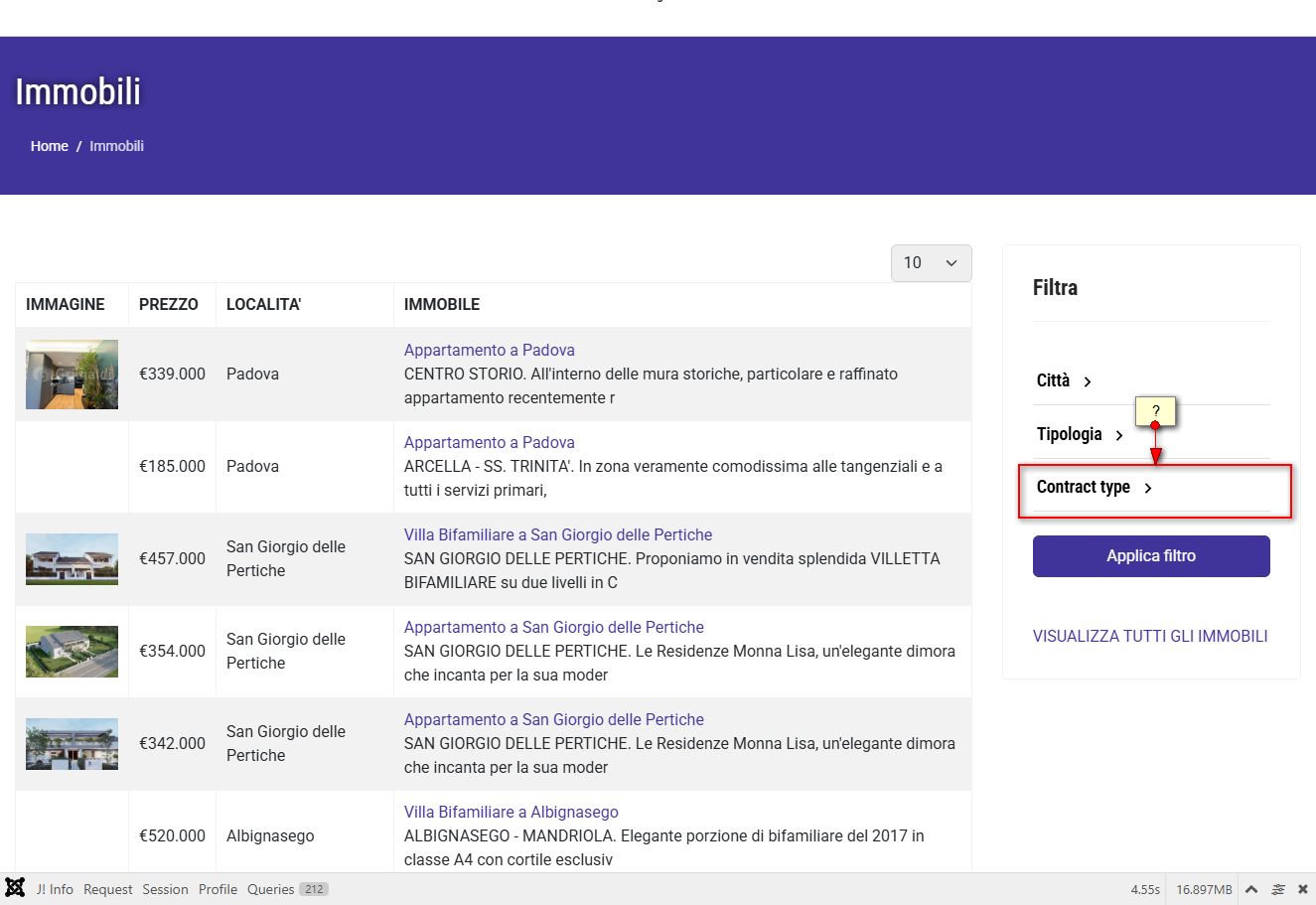1316x905 pixels.
Task: Minimize debug bar with the up-arrow icon
Action: pos(1251,889)
